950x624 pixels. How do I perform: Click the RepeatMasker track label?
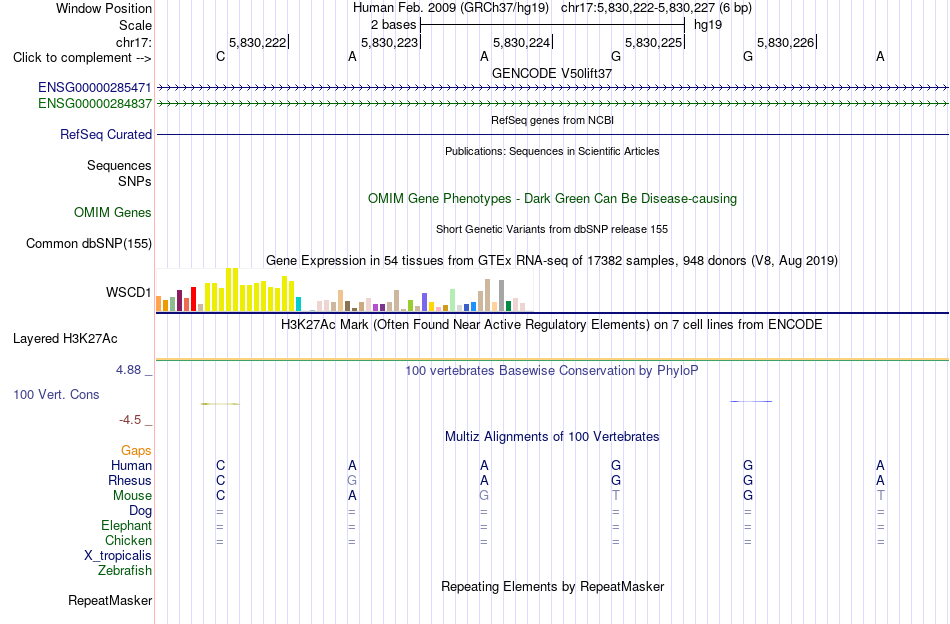pos(110,601)
